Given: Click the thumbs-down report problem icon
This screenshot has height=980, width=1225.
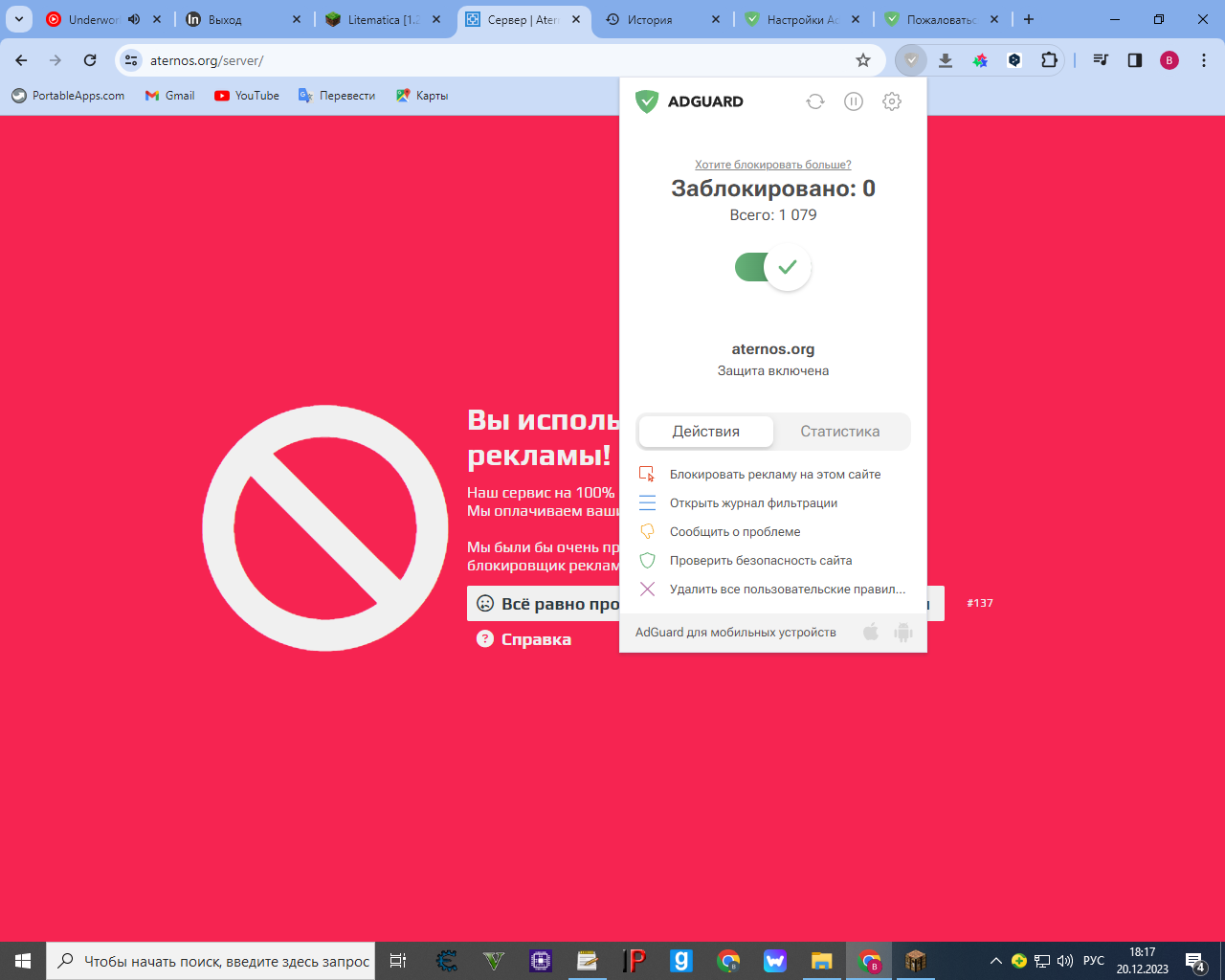Looking at the screenshot, I should click(648, 531).
